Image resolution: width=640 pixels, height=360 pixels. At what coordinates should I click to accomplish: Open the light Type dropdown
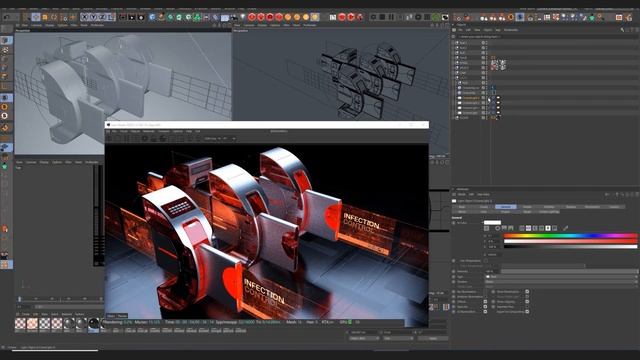(561, 277)
